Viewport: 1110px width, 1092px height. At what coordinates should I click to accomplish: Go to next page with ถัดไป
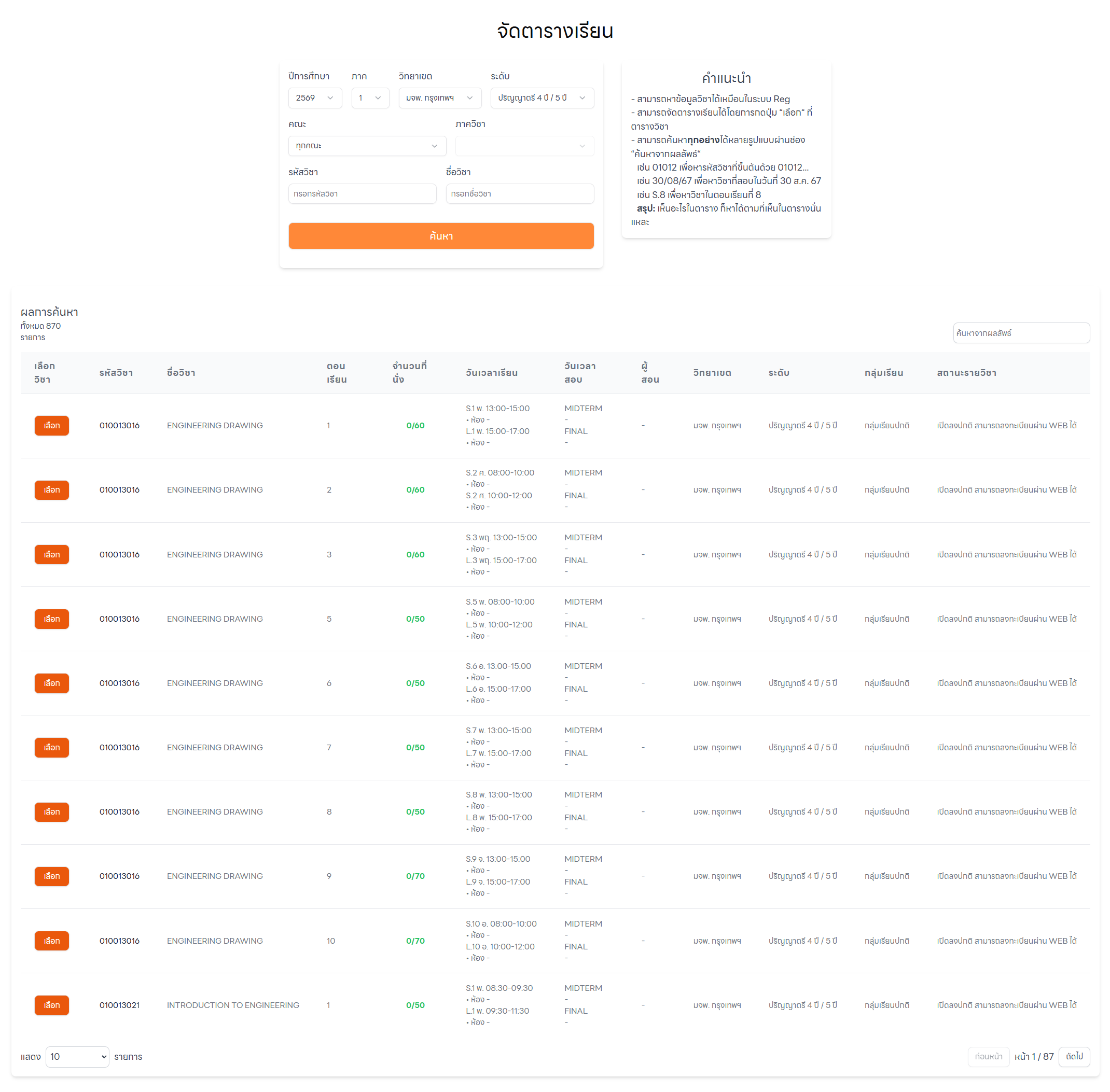1074,1056
